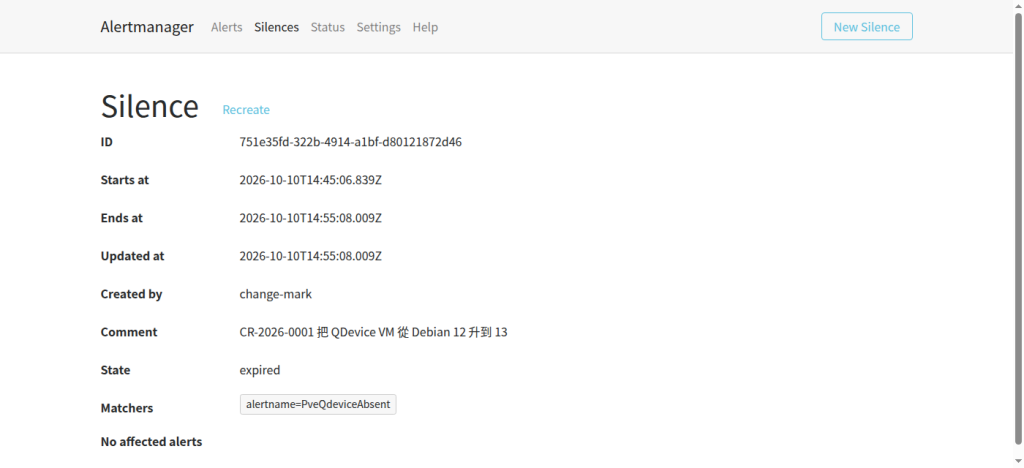This screenshot has height=468, width=1024.
Task: Switch to the Silences nav tab
Action: tap(276, 27)
